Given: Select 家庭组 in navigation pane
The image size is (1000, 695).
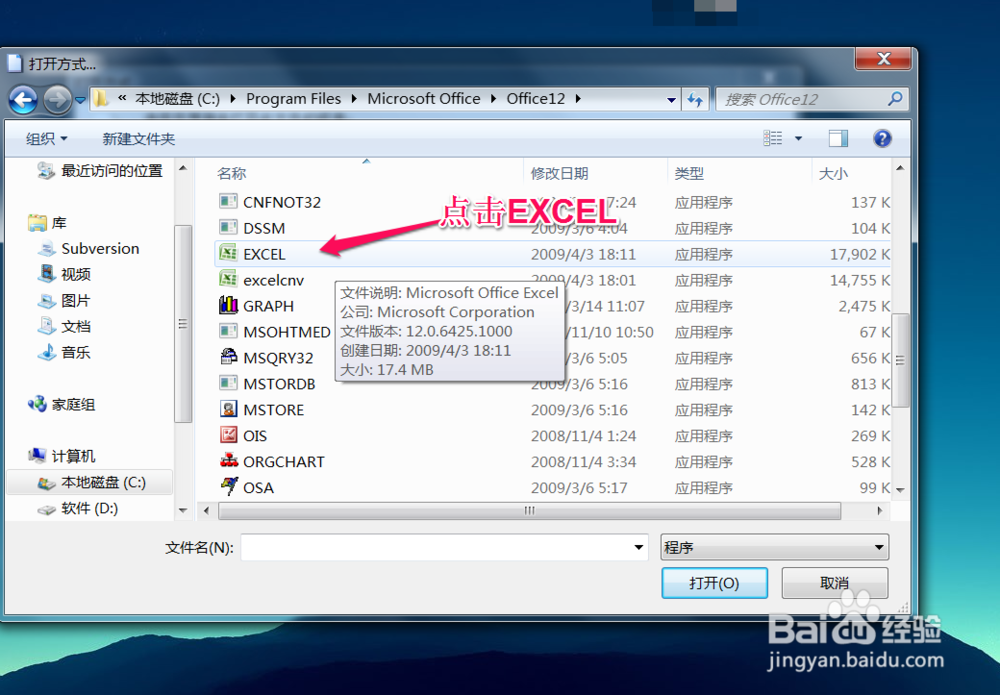Looking at the screenshot, I should click(61, 404).
